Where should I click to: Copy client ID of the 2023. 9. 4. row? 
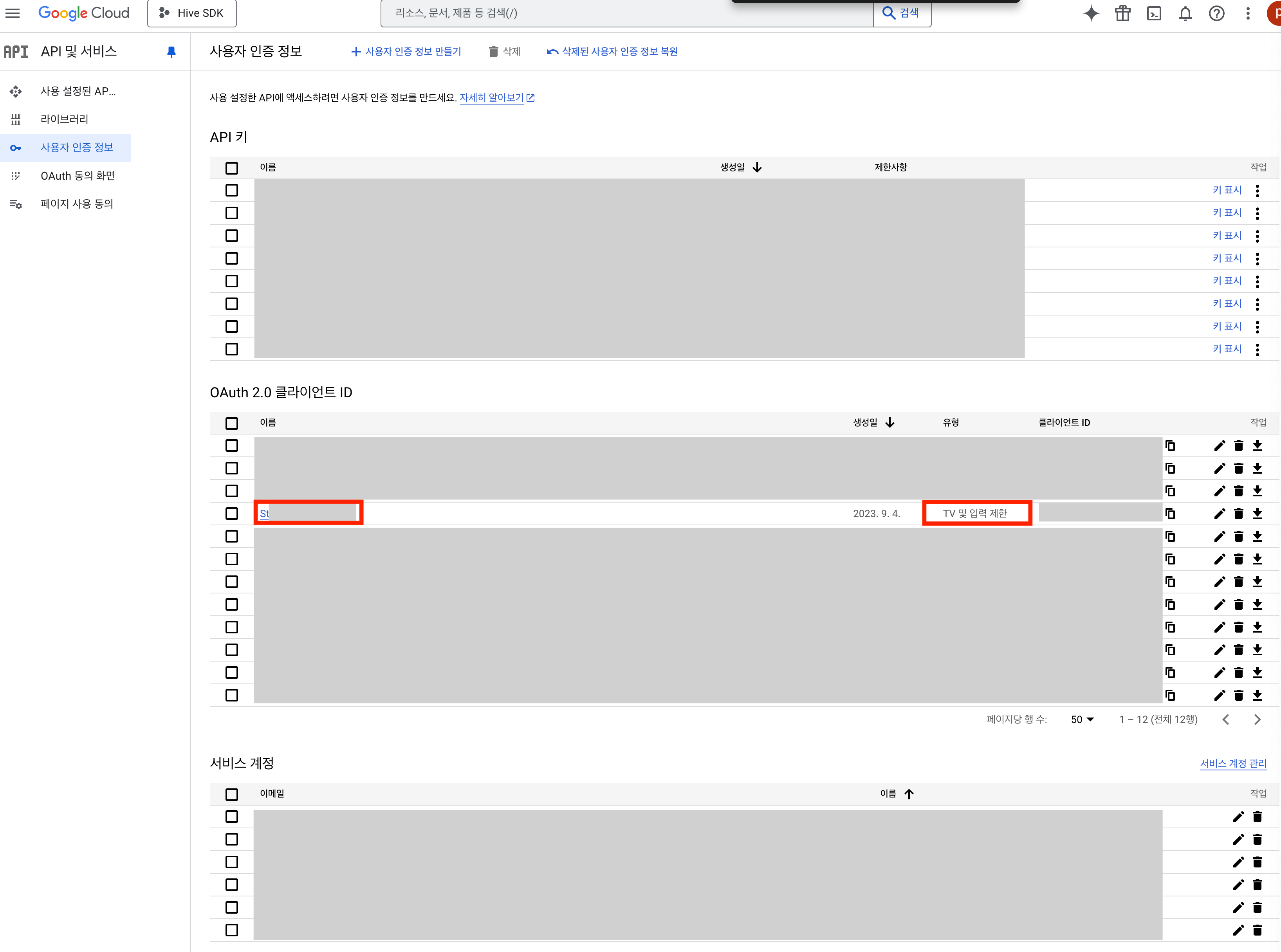[1170, 514]
